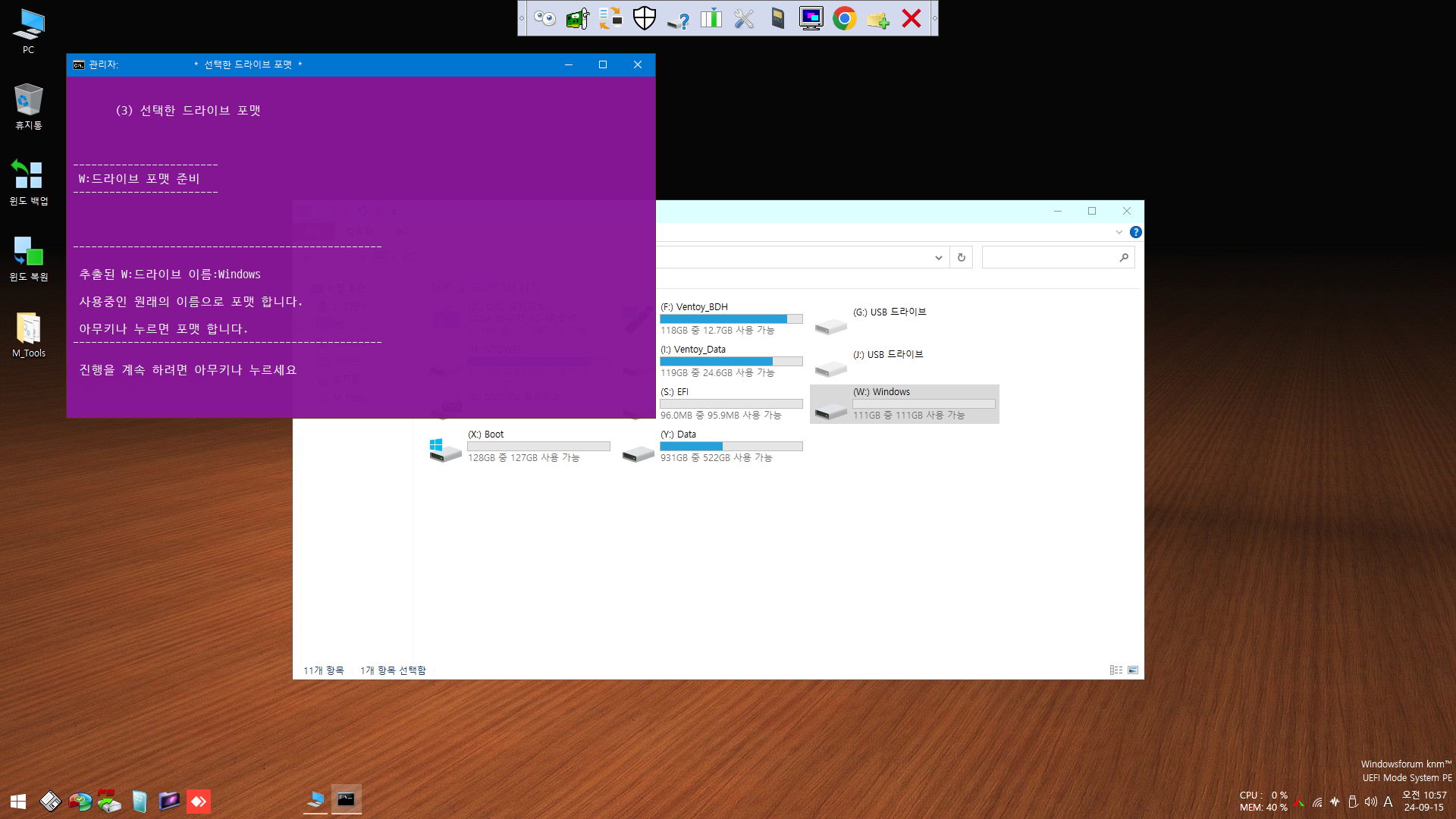Open the M_Tools desktop folder
The width and height of the screenshot is (1456, 819).
coord(28,334)
